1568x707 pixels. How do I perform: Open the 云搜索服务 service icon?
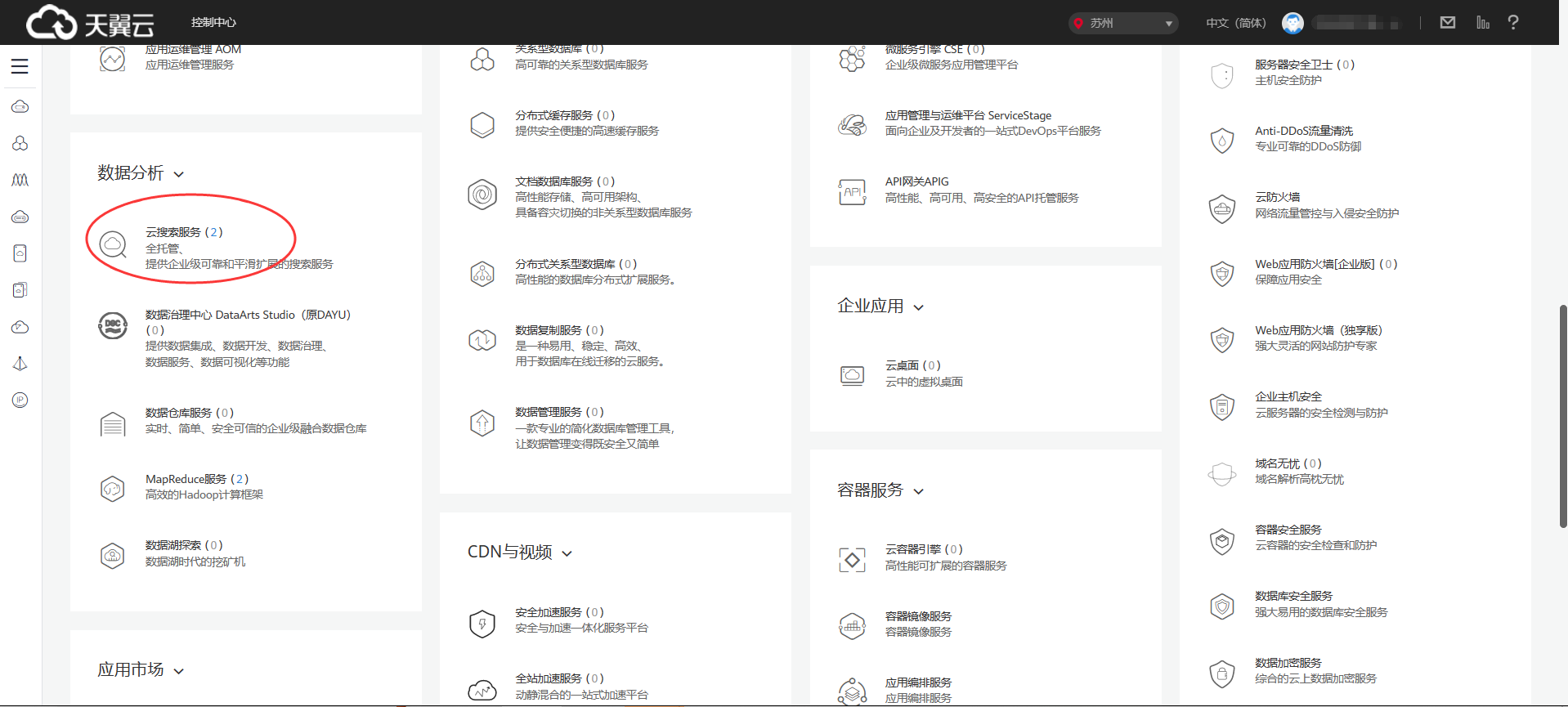point(113,244)
